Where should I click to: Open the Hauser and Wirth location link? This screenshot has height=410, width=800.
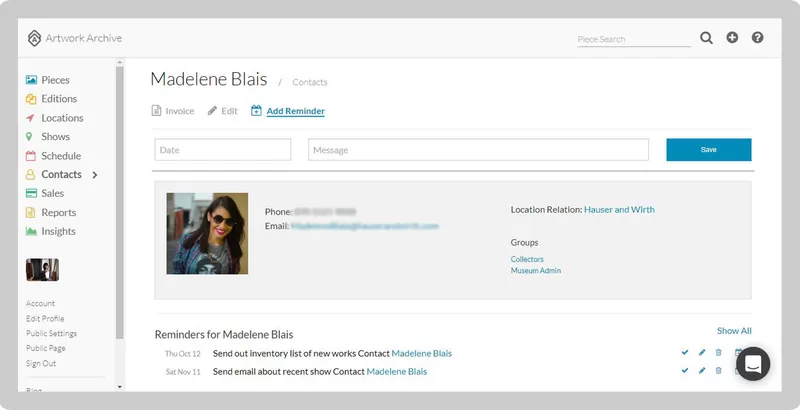click(619, 210)
